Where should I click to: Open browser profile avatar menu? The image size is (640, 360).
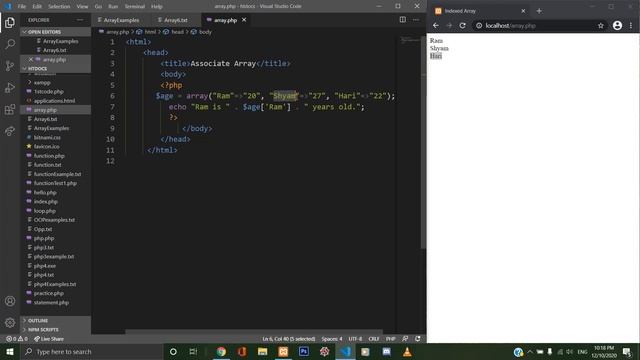(x=617, y=25)
